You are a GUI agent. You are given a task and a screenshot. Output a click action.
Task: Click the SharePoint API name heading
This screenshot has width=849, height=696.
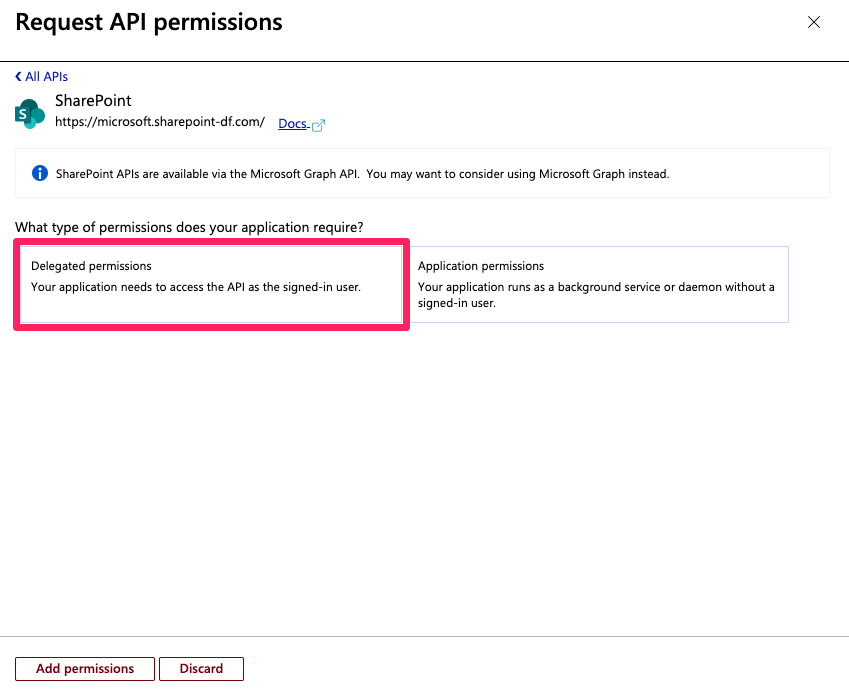pyautogui.click(x=93, y=101)
